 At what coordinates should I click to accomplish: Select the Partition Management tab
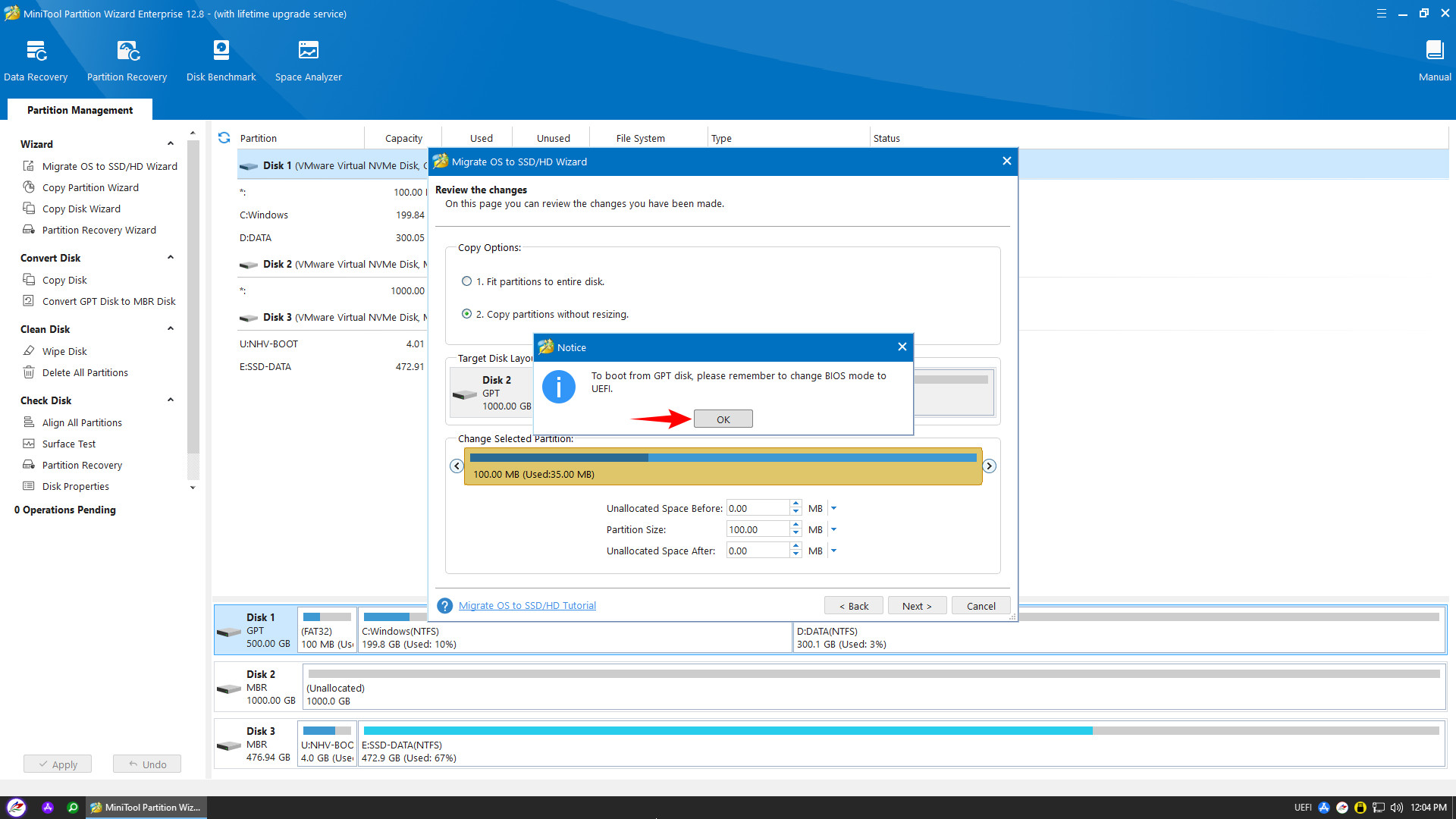(80, 110)
